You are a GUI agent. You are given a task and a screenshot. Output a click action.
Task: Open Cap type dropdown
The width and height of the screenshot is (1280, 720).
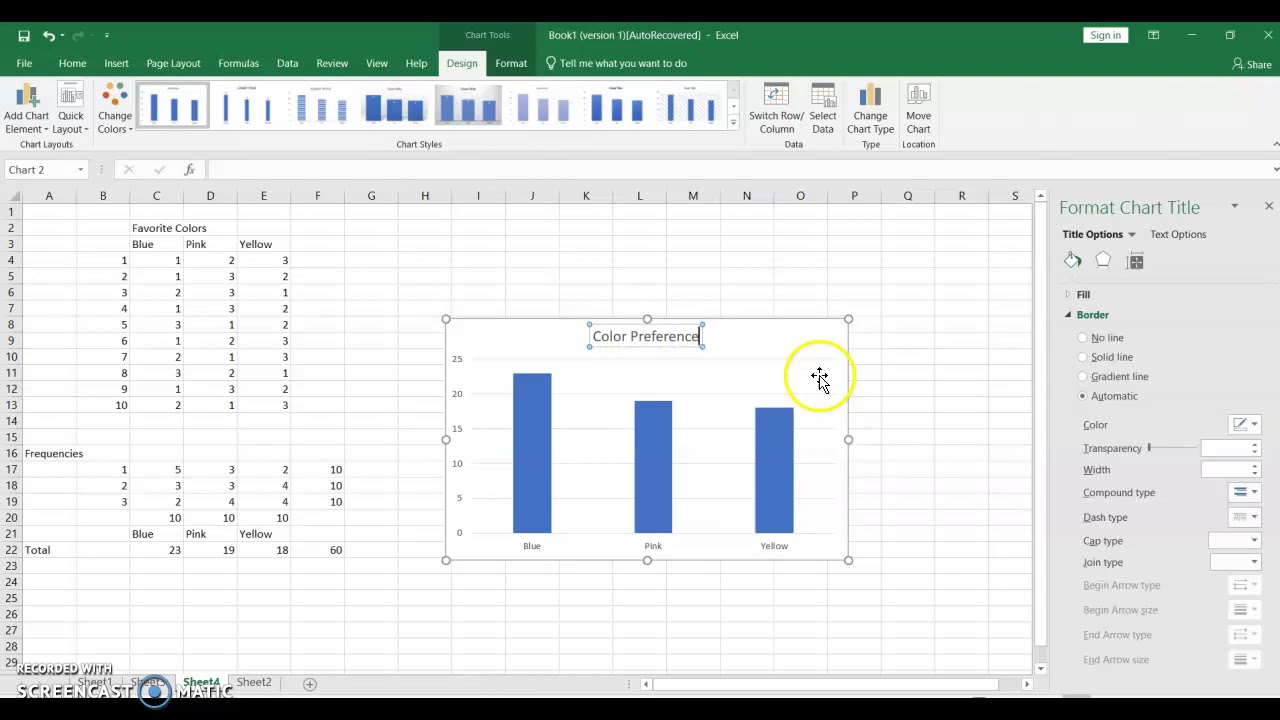[x=1234, y=541]
